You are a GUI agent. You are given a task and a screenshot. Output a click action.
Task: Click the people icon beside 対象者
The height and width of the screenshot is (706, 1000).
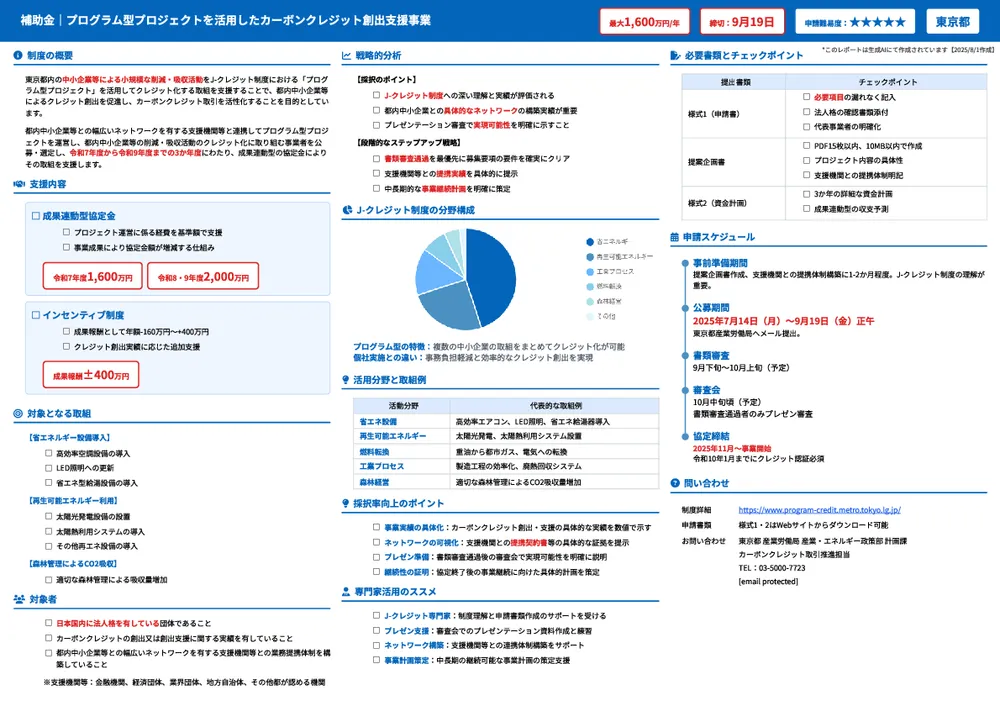pyautogui.click(x=19, y=599)
